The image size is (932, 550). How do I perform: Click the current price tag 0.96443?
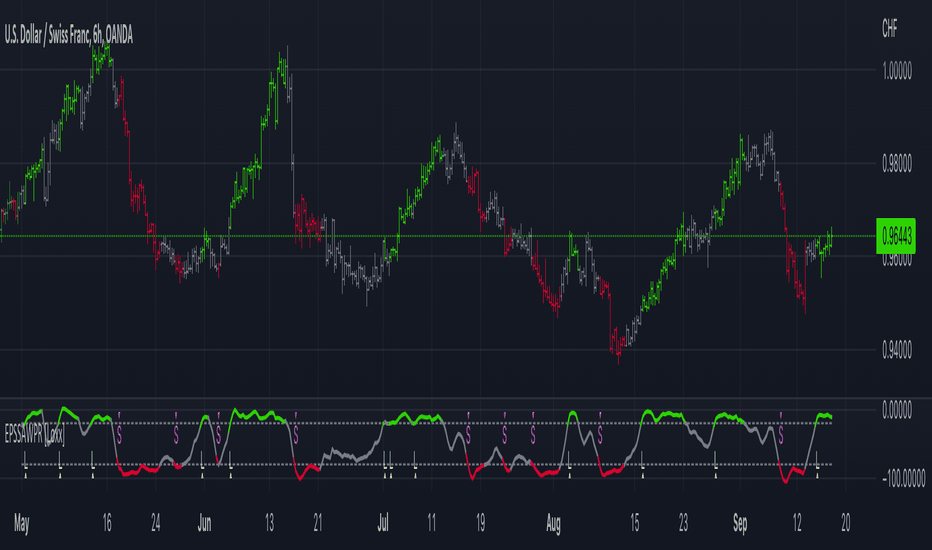[x=896, y=237]
